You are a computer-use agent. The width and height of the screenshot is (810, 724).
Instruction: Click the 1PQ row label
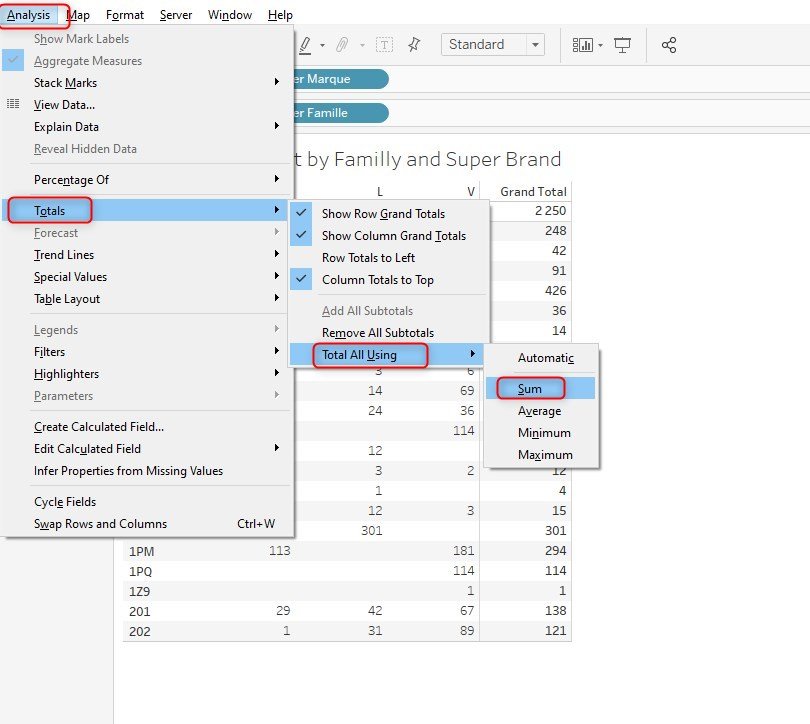point(141,571)
